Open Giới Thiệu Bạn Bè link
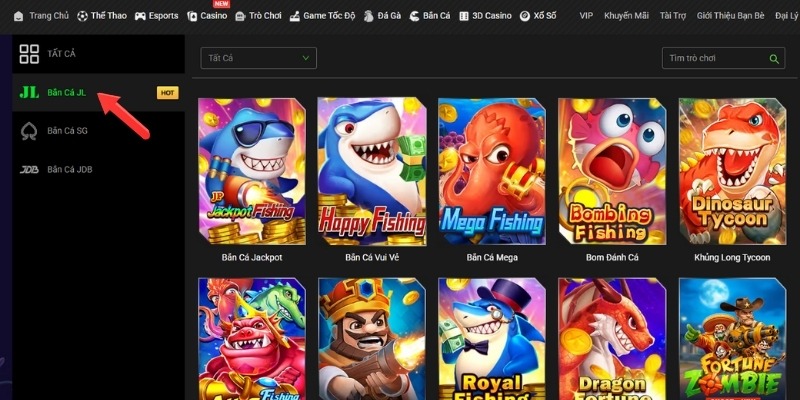This screenshot has height=400, width=800. [730, 16]
